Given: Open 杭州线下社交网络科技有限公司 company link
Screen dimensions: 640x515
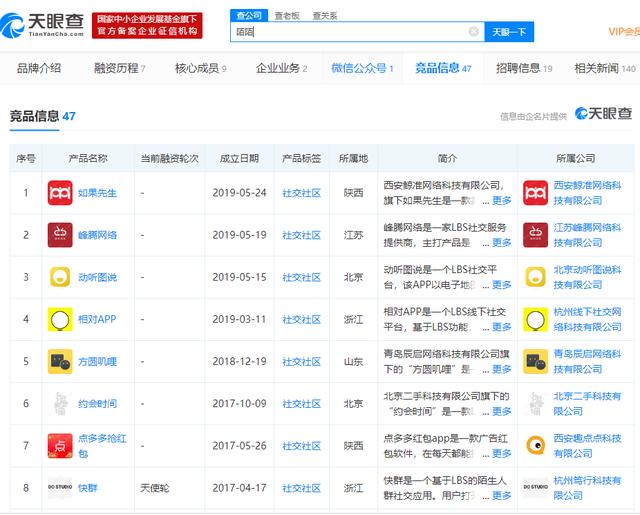Looking at the screenshot, I should click(x=587, y=320).
